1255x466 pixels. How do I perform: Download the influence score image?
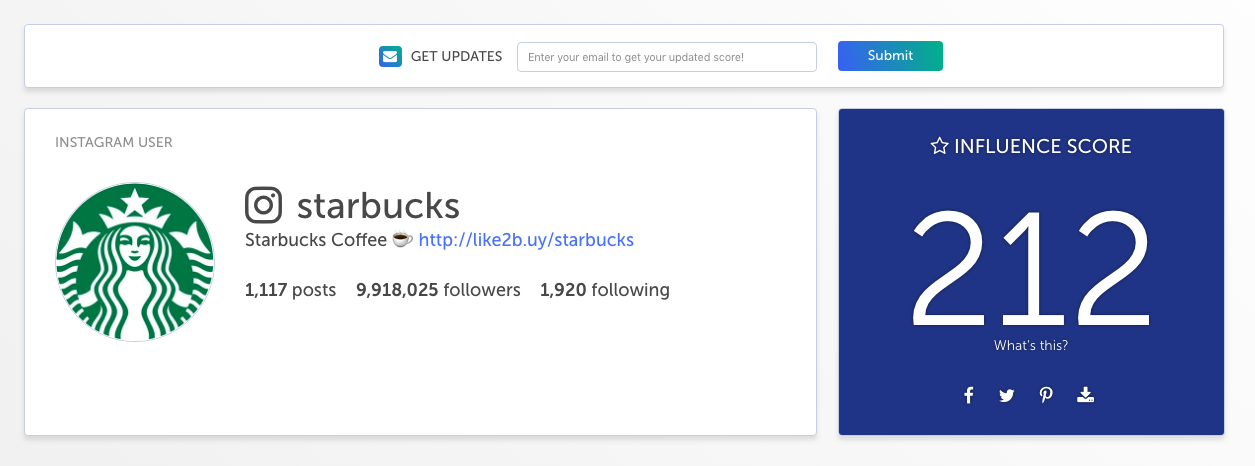click(x=1086, y=395)
